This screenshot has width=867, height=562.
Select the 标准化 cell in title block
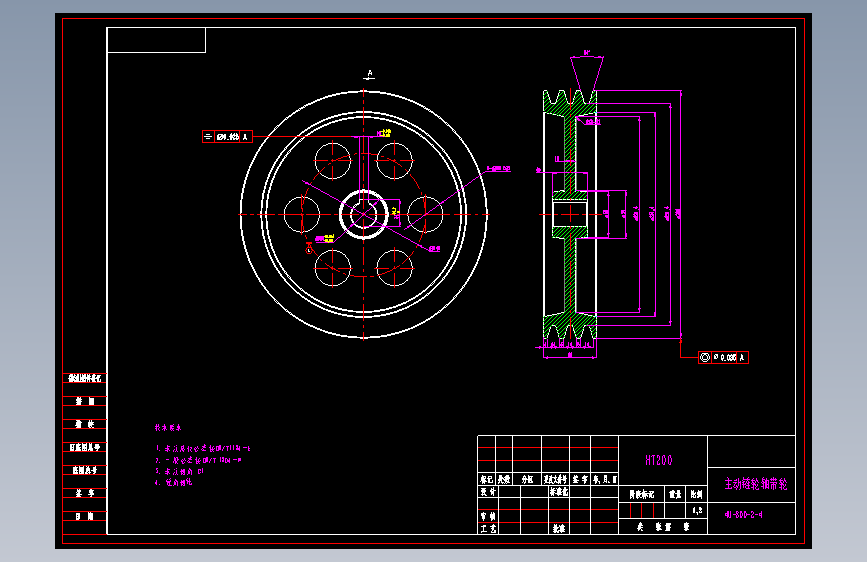tap(558, 492)
